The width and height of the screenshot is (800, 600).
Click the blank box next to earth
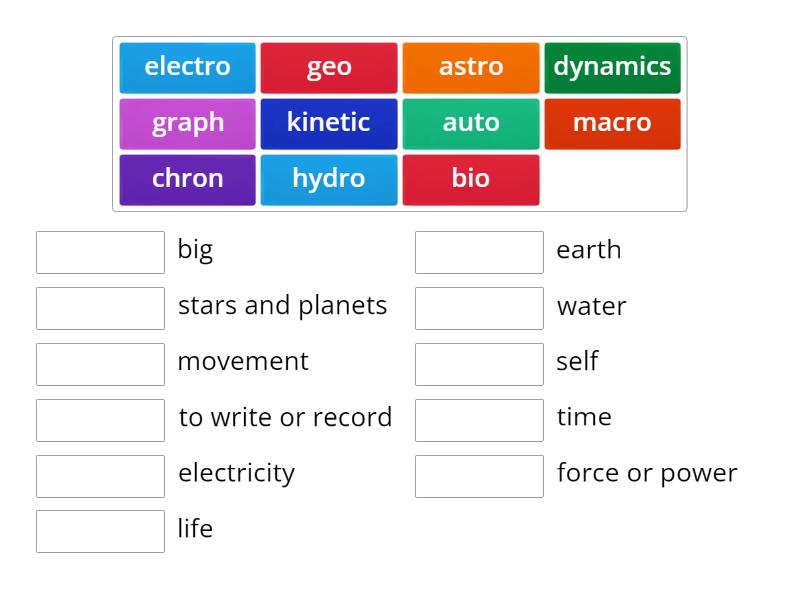tap(479, 253)
